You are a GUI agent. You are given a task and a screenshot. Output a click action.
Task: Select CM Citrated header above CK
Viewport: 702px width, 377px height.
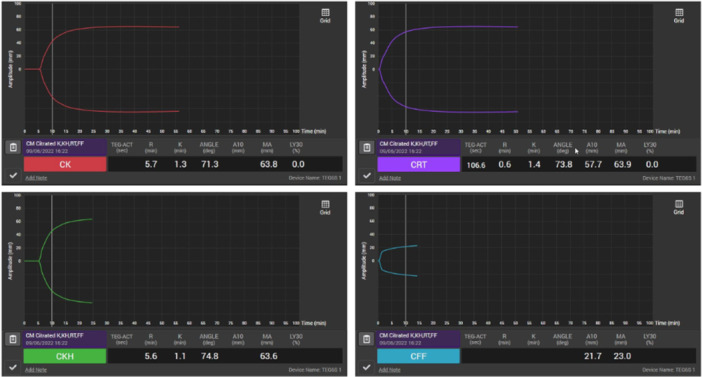point(65,147)
